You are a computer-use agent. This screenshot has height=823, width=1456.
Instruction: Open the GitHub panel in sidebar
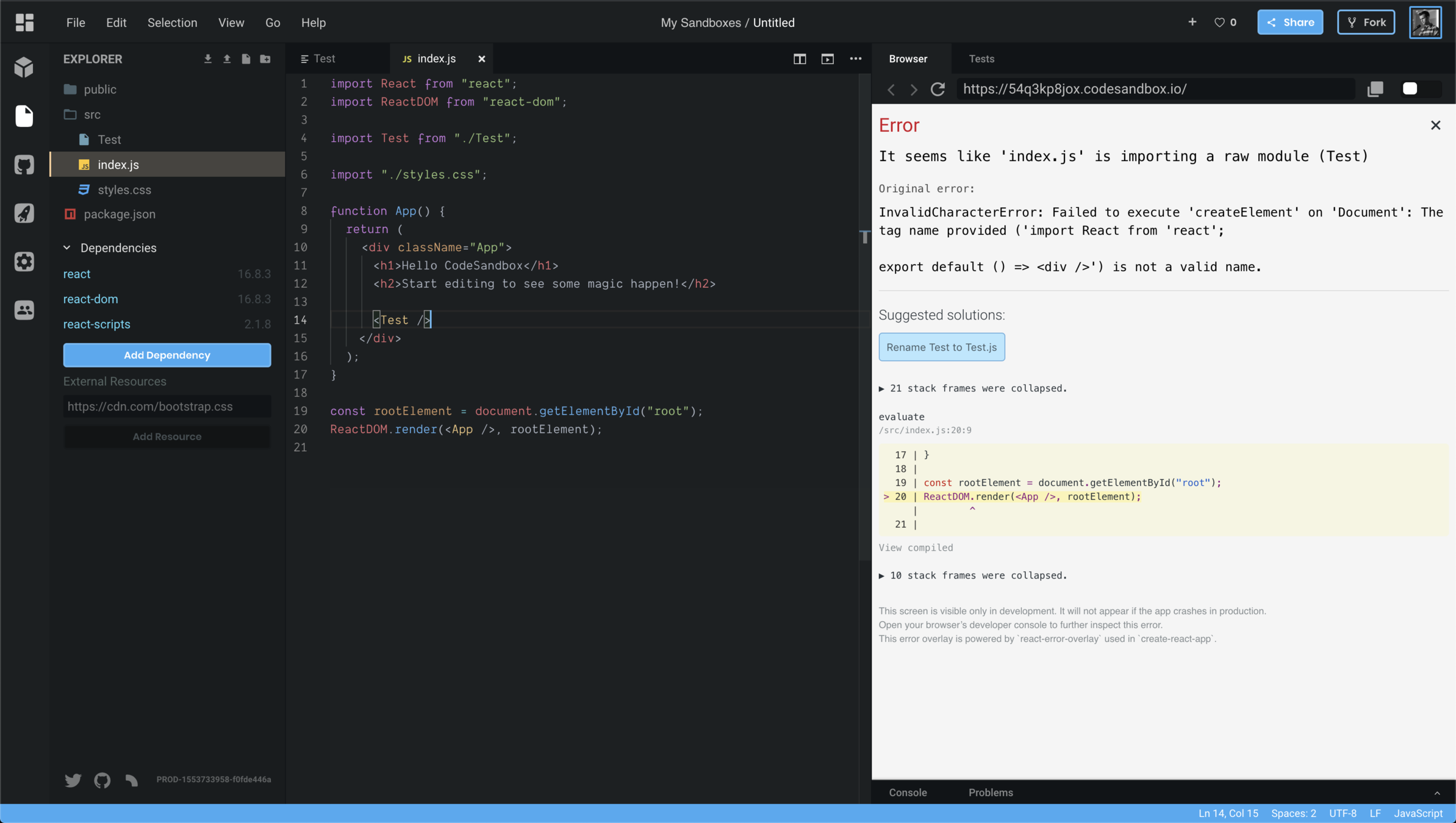pos(24,165)
